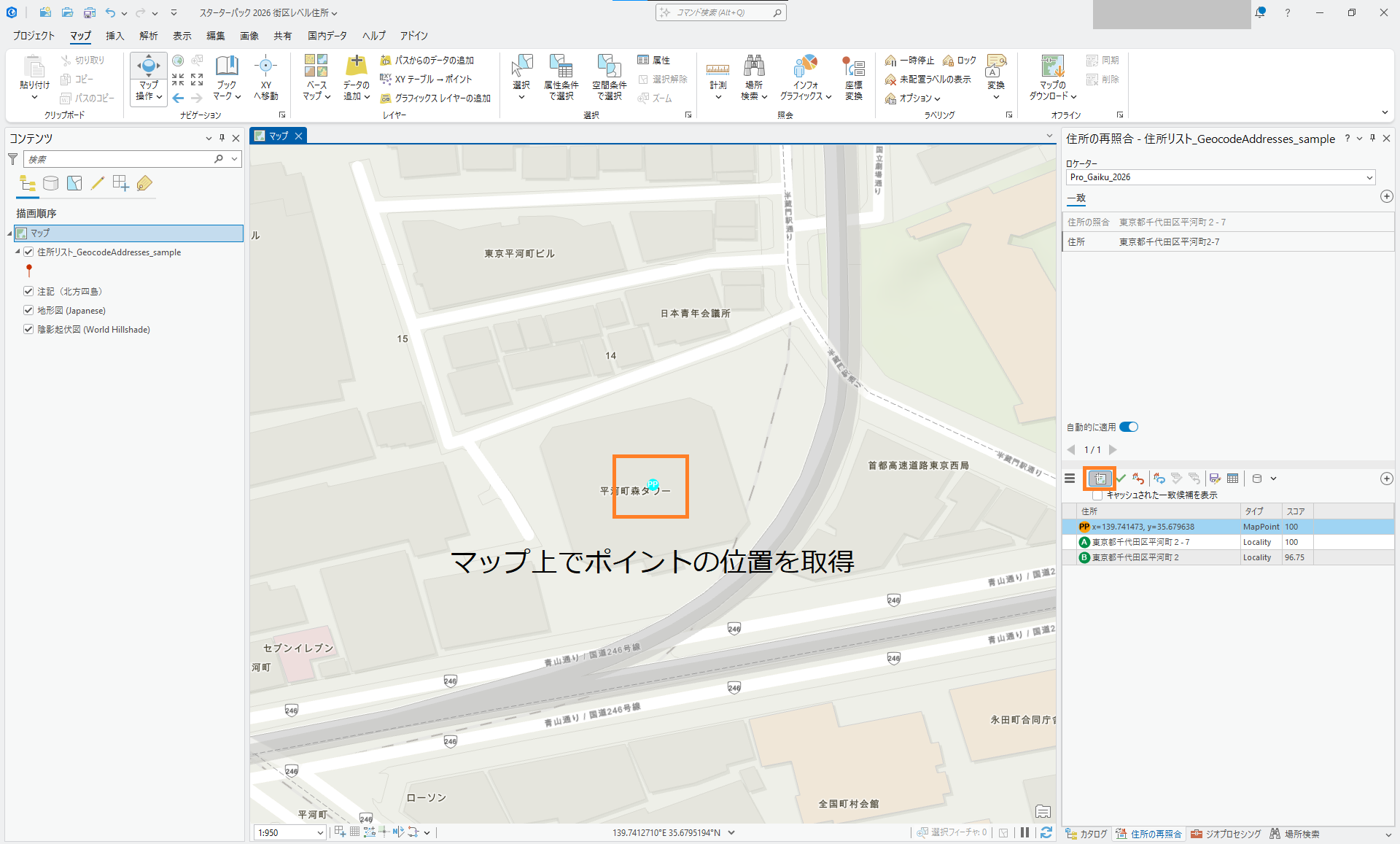Click the table view icon in rematch toolbar
1400x844 pixels.
pos(1232,479)
